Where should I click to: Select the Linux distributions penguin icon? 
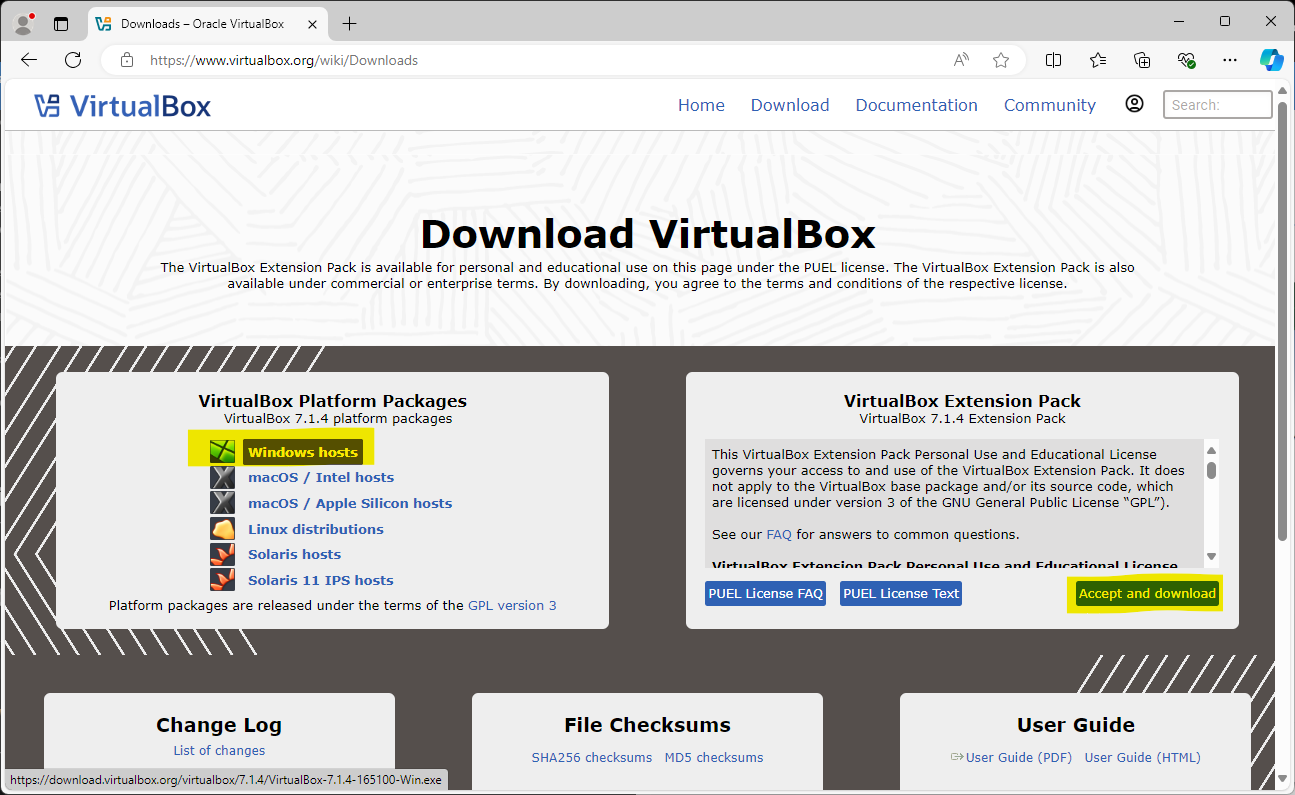pyautogui.click(x=222, y=528)
